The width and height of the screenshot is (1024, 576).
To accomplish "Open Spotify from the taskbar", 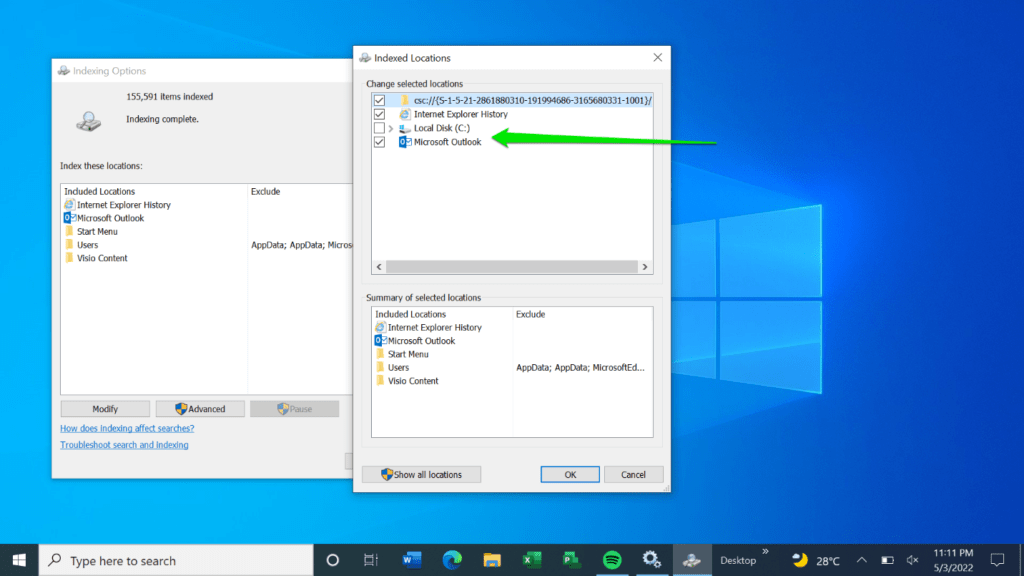I will tap(613, 559).
